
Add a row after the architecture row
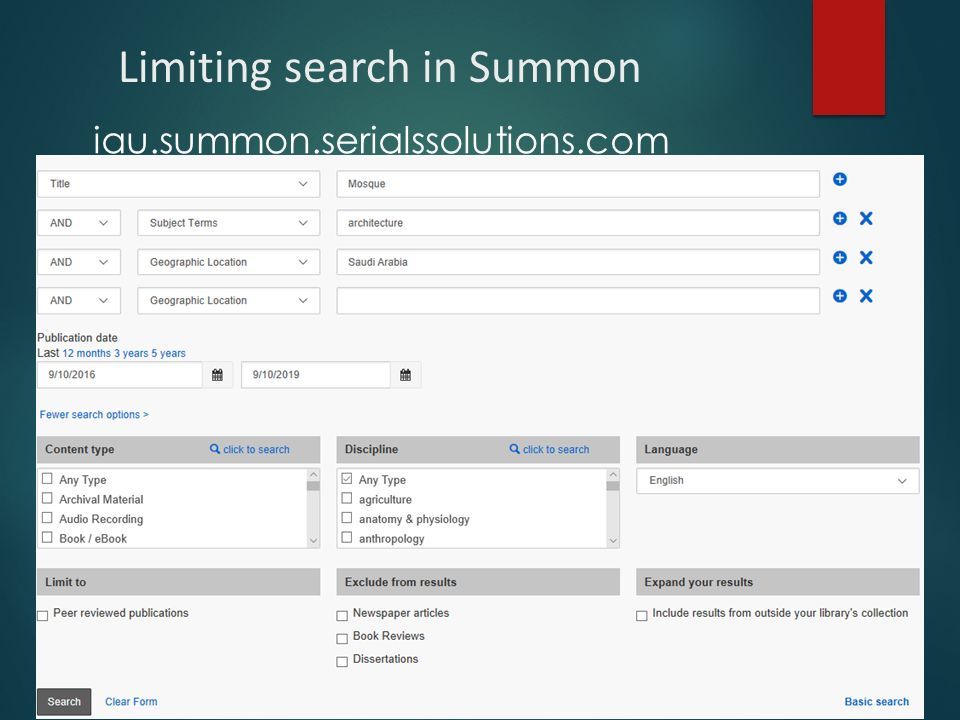point(839,219)
